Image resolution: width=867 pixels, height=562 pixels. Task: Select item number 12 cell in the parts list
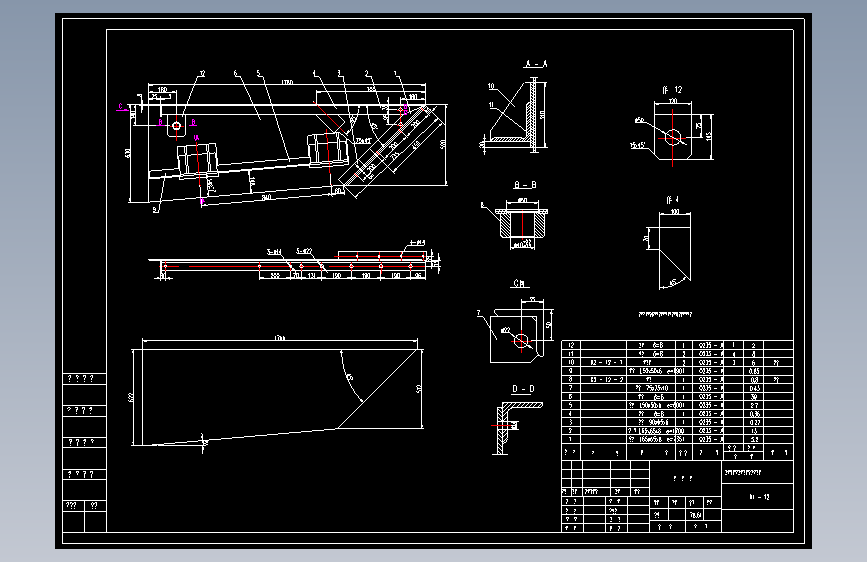pyautogui.click(x=571, y=345)
